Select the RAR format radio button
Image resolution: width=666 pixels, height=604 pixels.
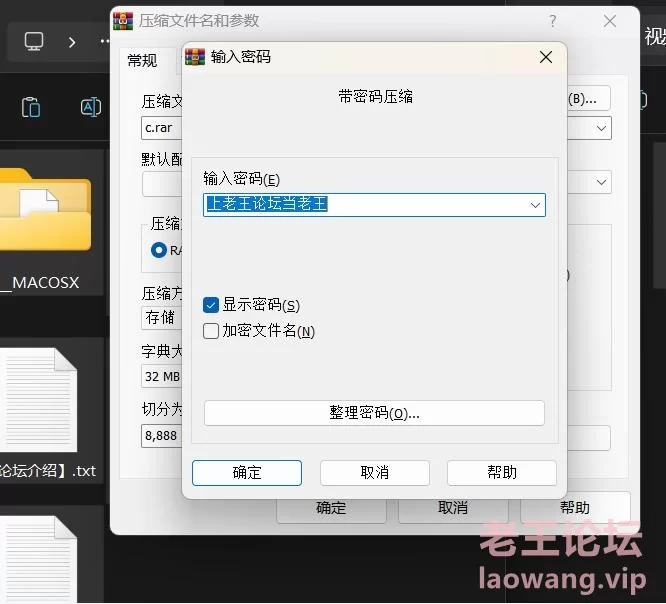pyautogui.click(x=159, y=250)
